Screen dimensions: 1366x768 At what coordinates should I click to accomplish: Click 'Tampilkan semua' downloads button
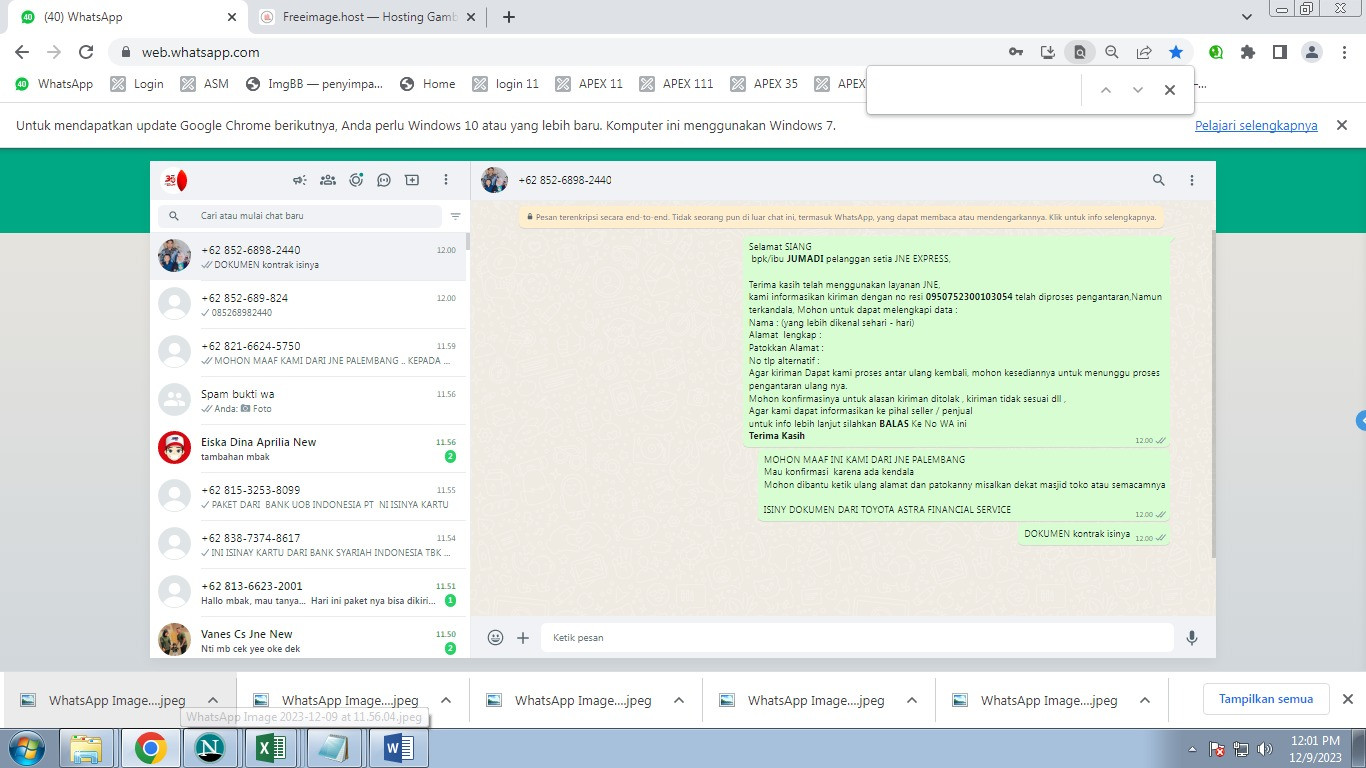[1265, 699]
